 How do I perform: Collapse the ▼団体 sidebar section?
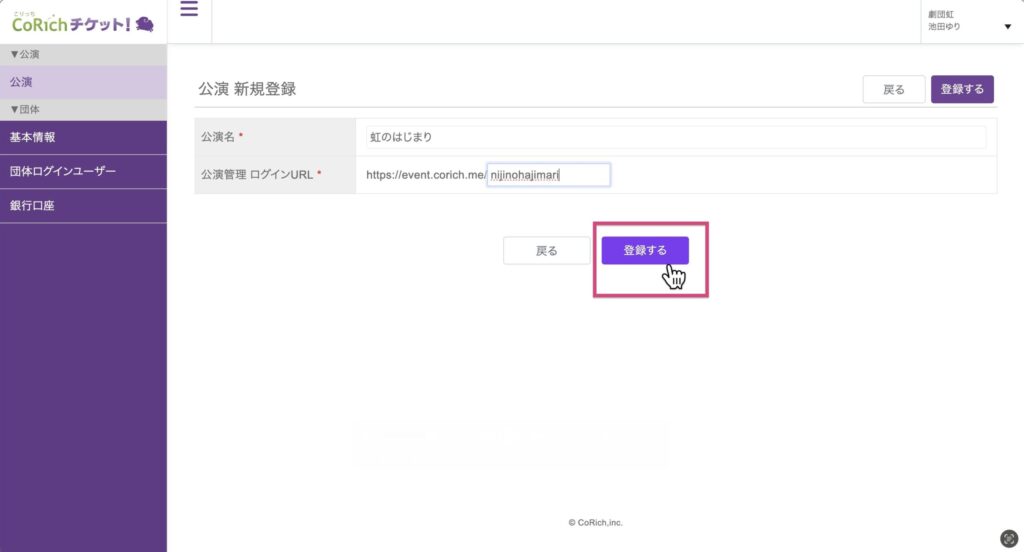[x=25, y=109]
